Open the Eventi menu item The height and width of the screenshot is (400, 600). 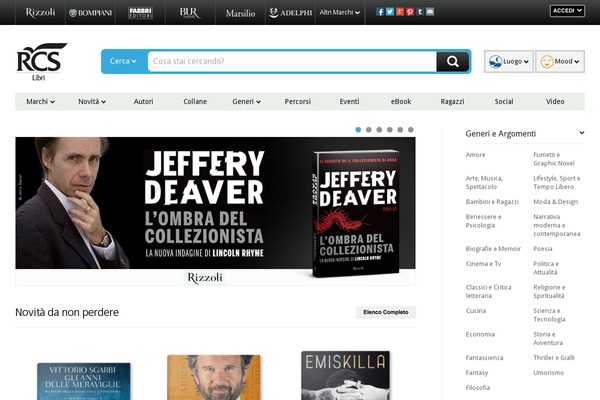(x=349, y=101)
